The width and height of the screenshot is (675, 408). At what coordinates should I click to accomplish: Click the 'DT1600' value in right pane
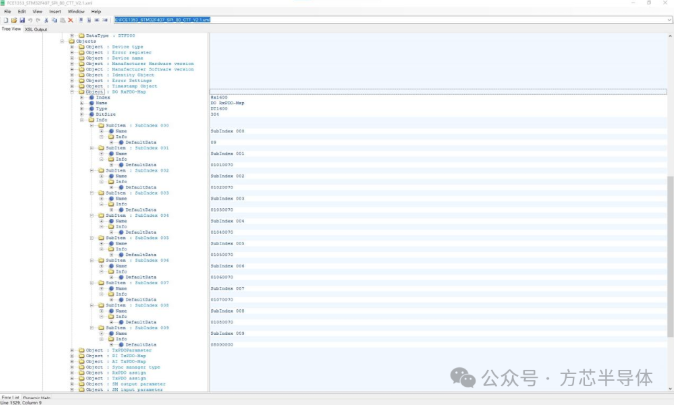click(x=219, y=109)
